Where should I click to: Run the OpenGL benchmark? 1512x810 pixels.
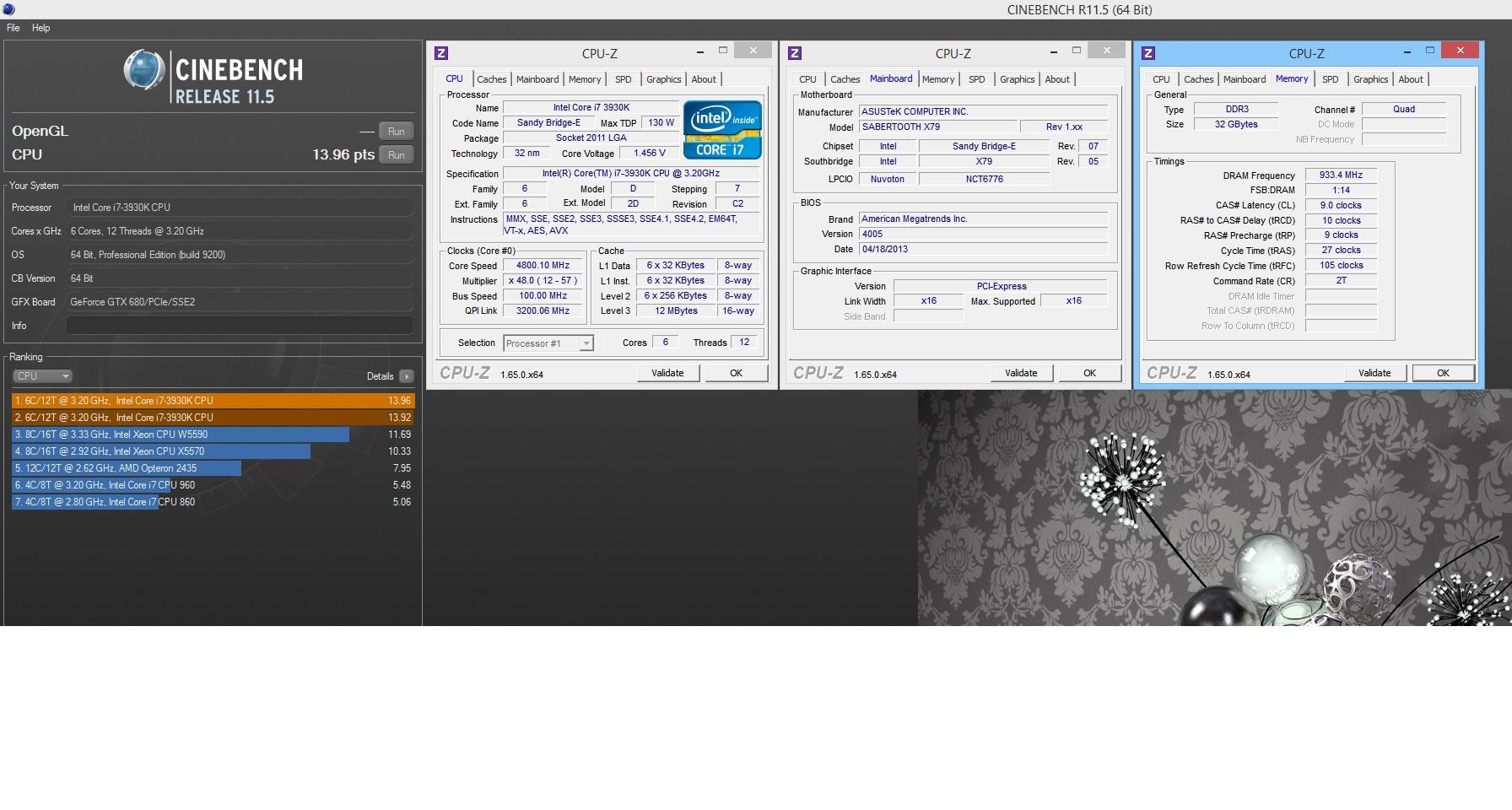[x=397, y=132]
